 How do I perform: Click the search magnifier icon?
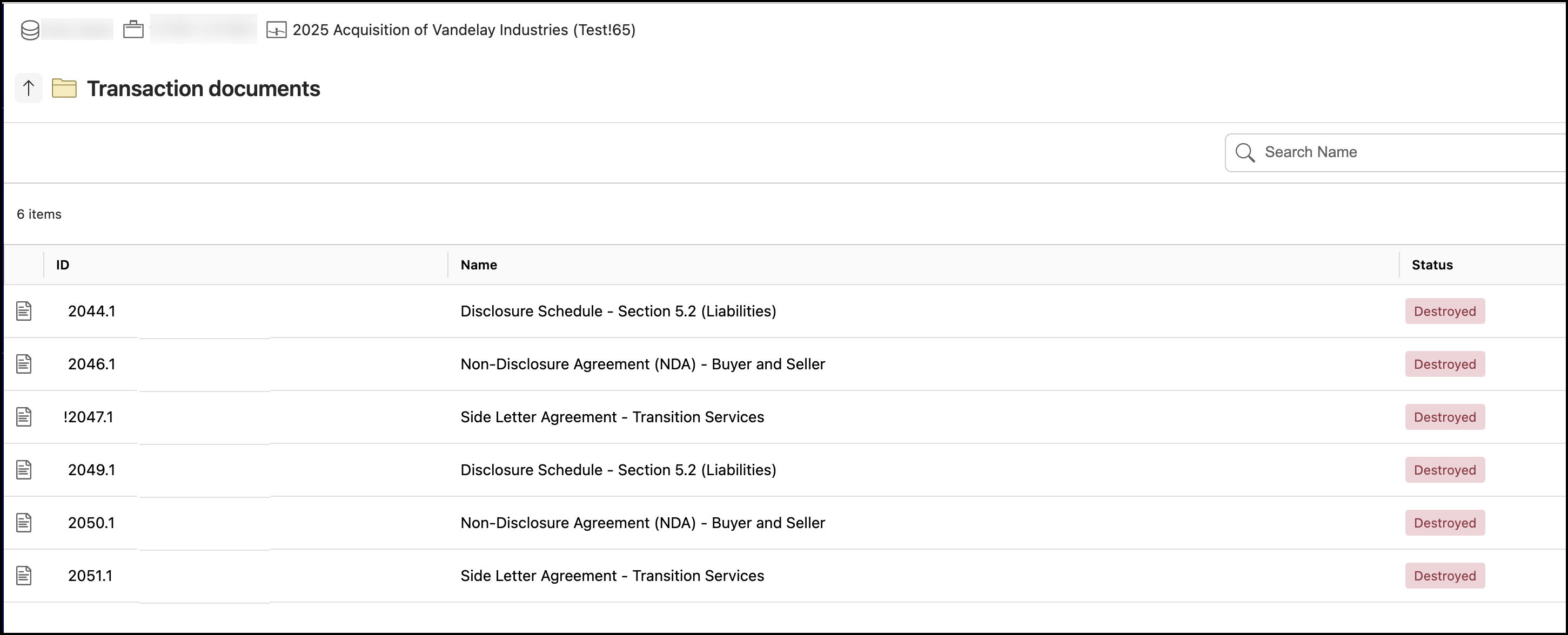[1245, 153]
